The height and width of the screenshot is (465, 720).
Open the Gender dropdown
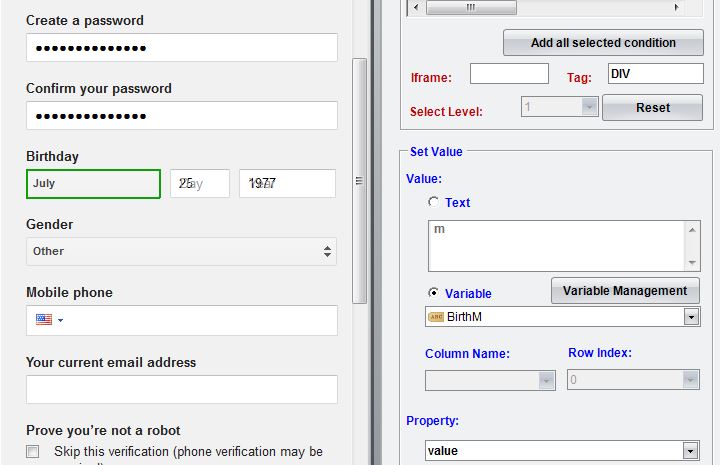pyautogui.click(x=181, y=251)
